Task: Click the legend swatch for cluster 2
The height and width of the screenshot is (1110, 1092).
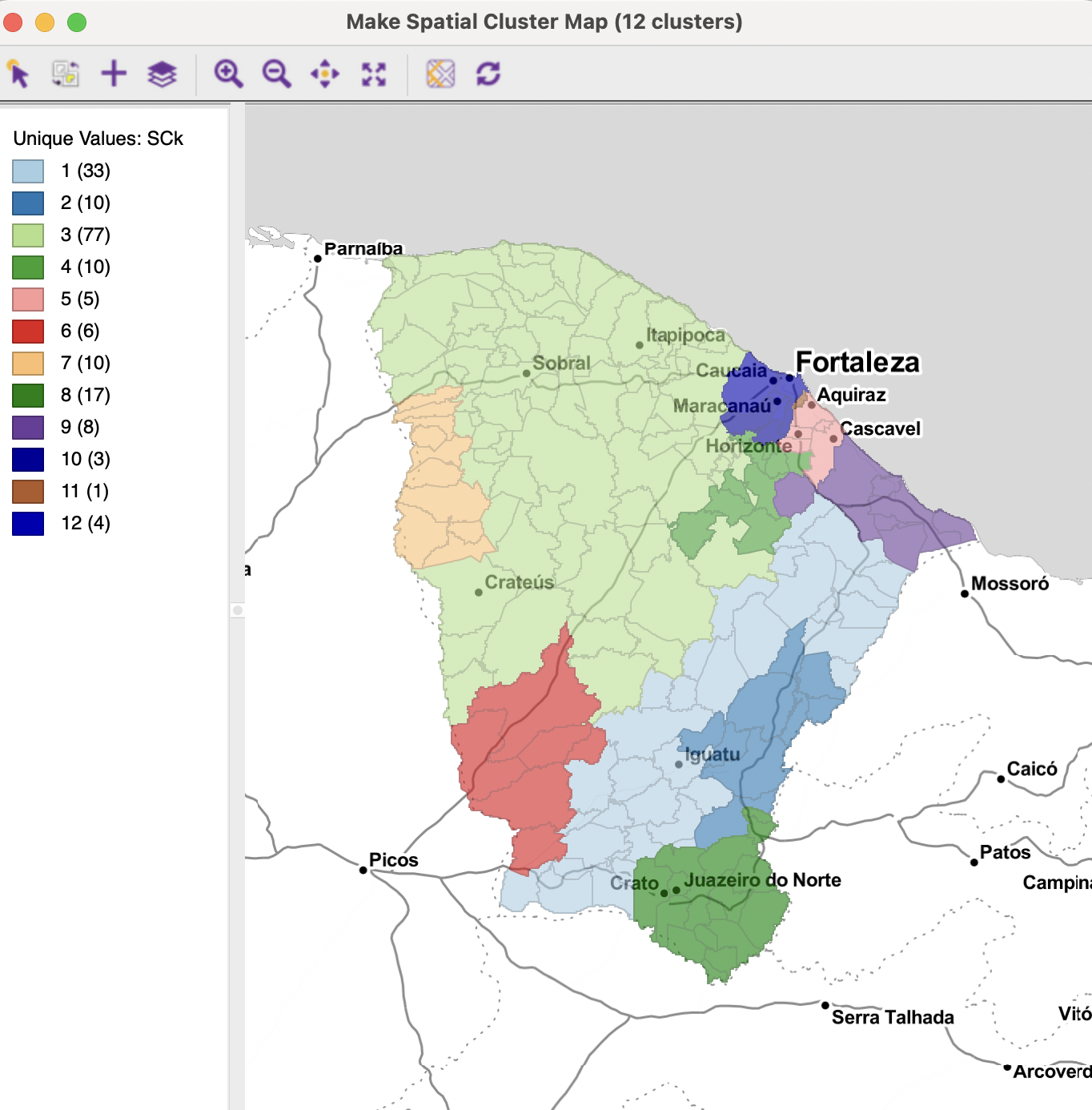Action: coord(28,203)
